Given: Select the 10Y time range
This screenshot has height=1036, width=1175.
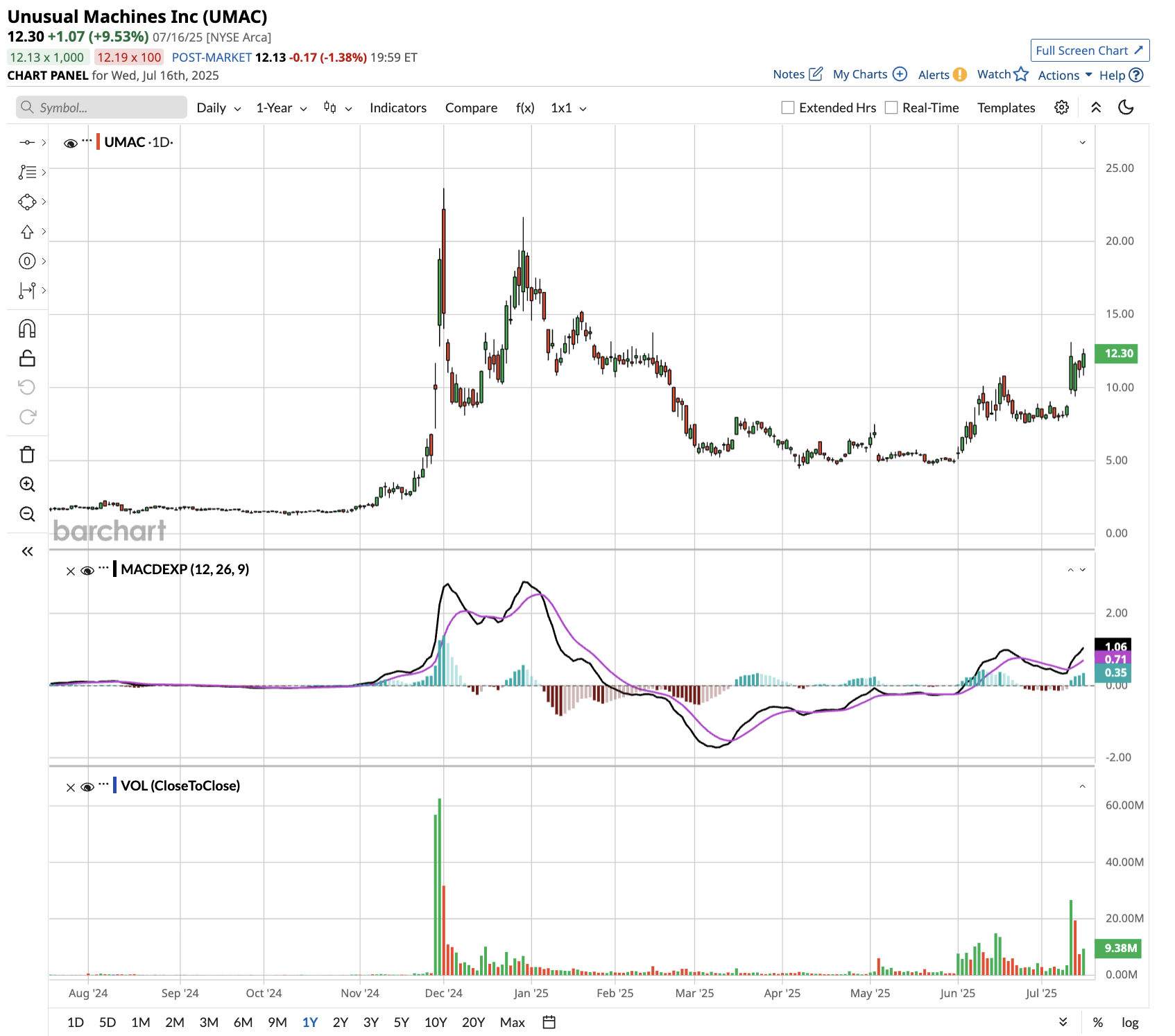Looking at the screenshot, I should [x=436, y=1022].
